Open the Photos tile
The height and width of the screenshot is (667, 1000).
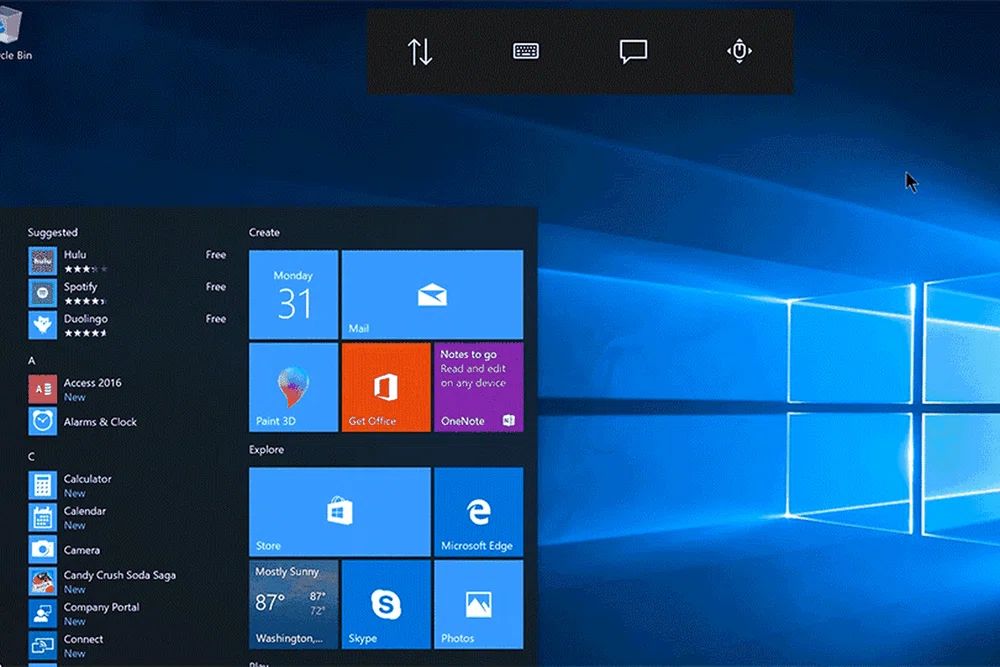(478, 604)
